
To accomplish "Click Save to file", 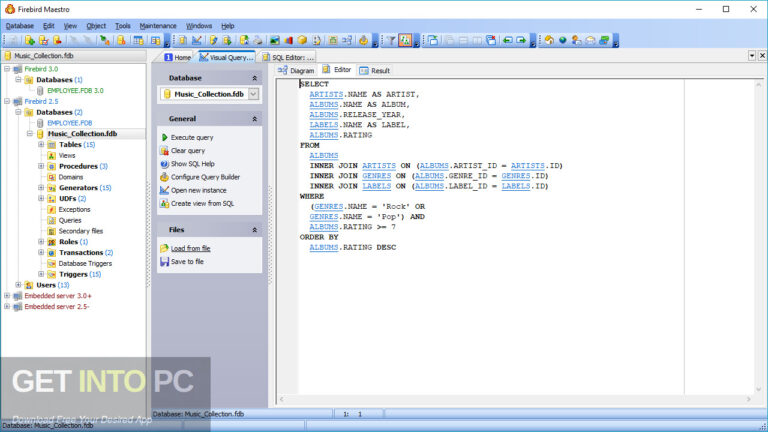I will [x=187, y=262].
